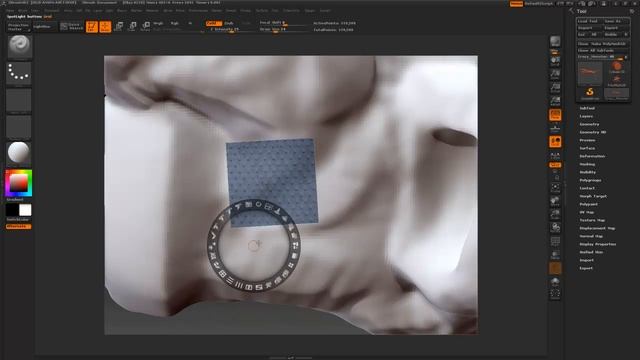Toggle Persp perspective view
Image resolution: width=640 pixels, height=360 pixels.
[555, 115]
